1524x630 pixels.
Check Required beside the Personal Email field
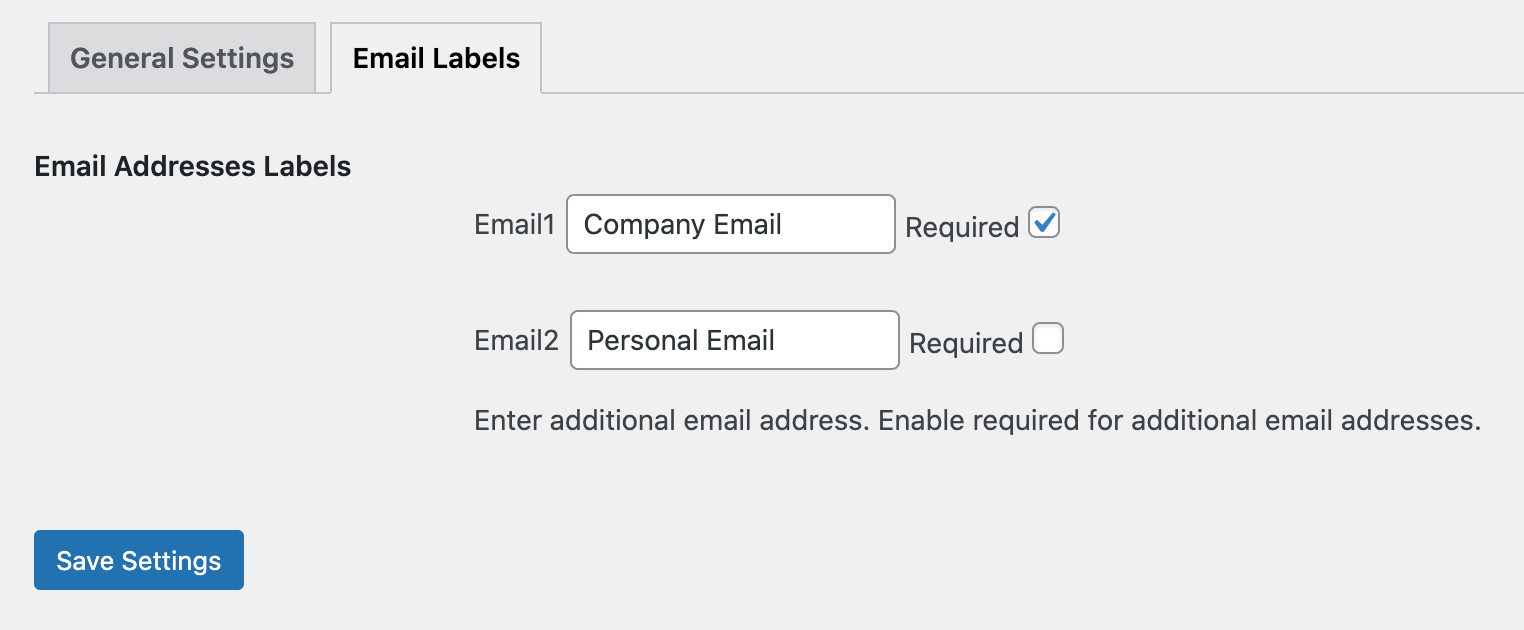(x=1047, y=340)
